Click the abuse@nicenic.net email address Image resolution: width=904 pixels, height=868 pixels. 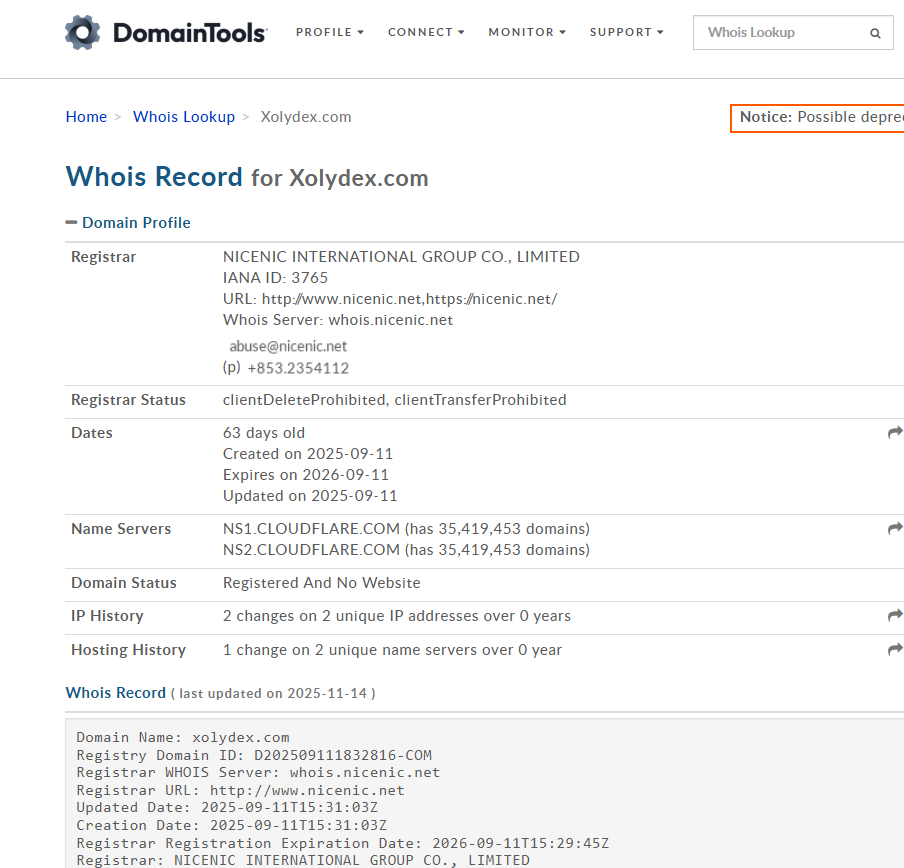288,346
